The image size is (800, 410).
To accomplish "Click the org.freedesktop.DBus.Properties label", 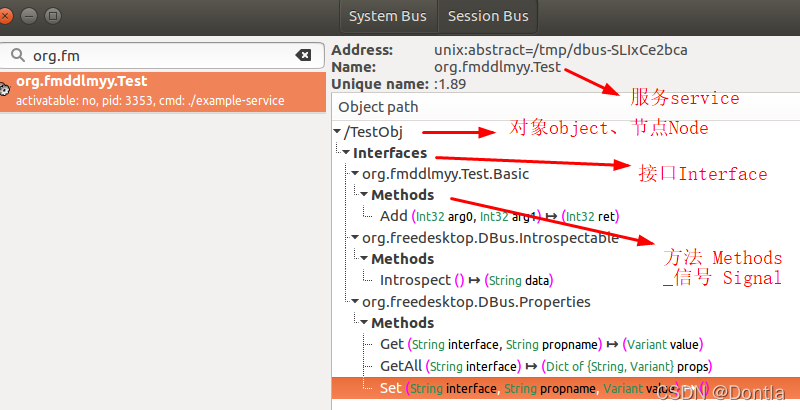I will (x=476, y=302).
